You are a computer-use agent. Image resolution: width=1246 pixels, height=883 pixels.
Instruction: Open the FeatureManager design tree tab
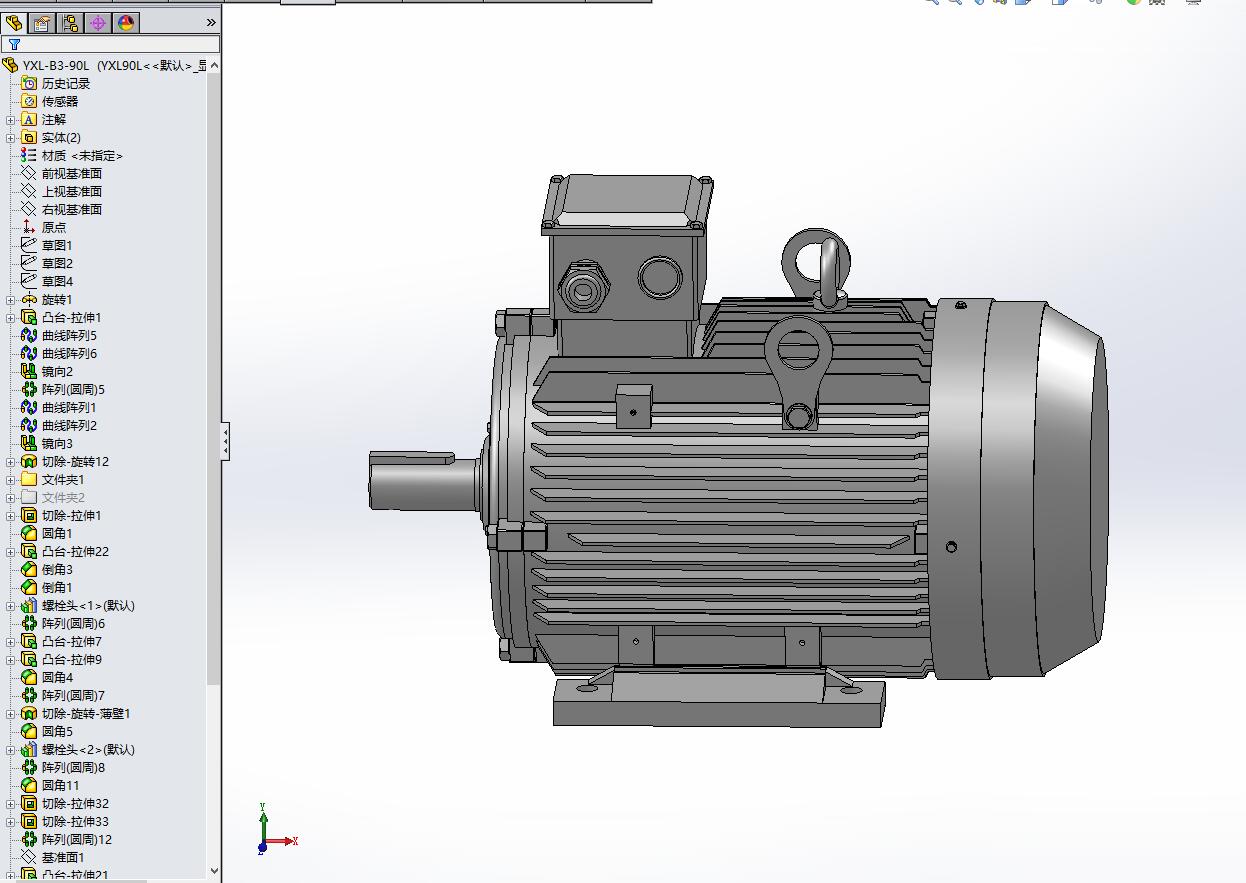(x=14, y=22)
